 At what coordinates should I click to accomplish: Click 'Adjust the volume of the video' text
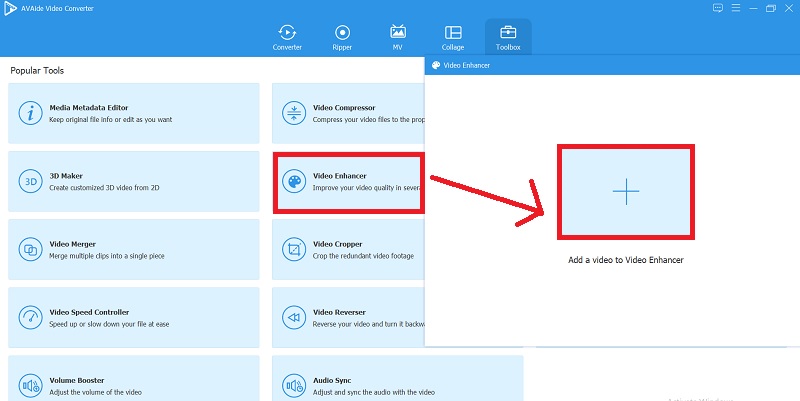(95, 392)
